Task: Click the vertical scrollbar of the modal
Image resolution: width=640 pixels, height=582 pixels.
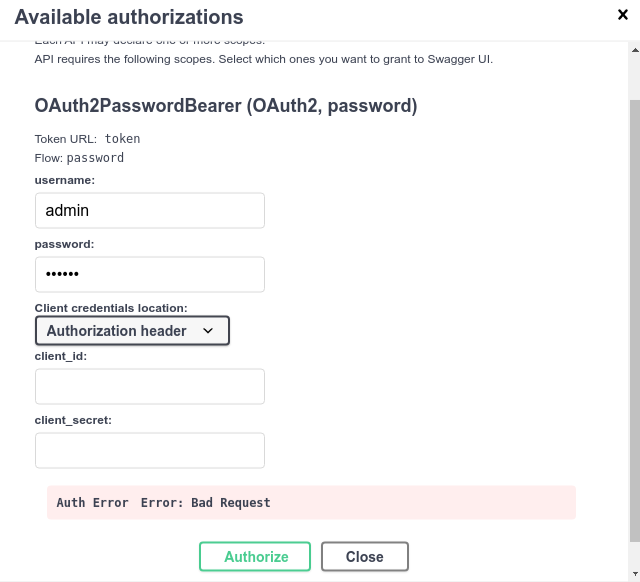Action: coord(634,300)
